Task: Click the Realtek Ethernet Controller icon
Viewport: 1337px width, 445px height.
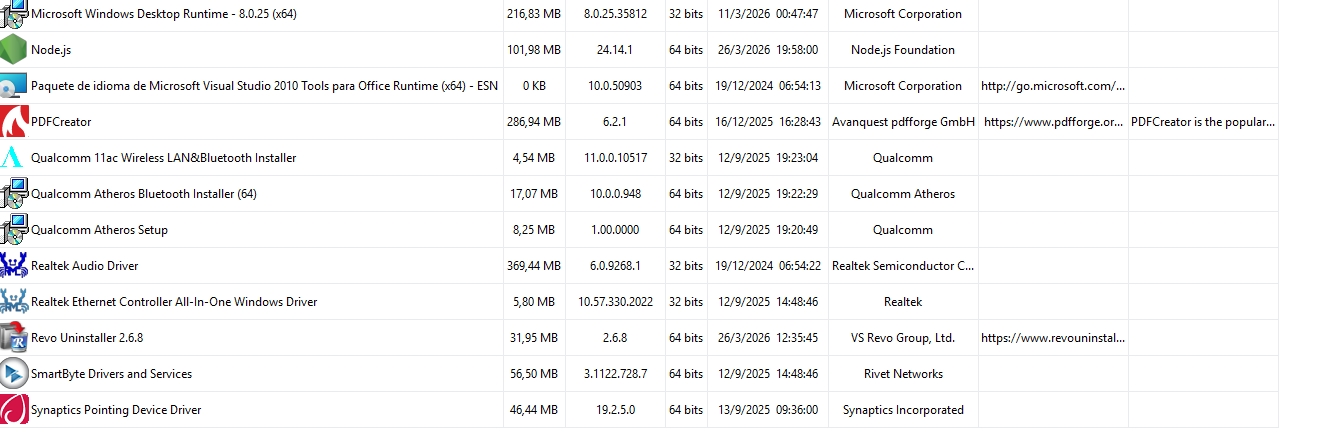Action: click(14, 302)
